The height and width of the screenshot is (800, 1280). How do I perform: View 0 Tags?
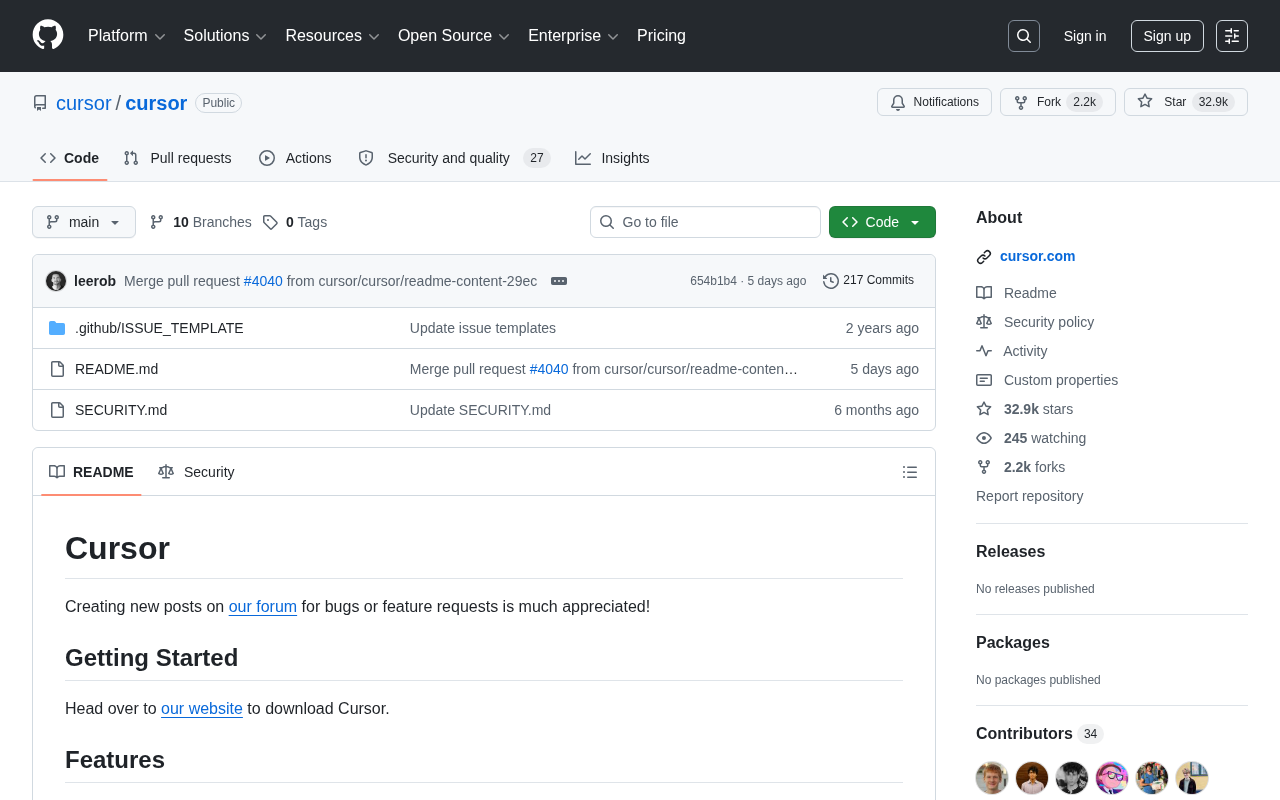pyautogui.click(x=295, y=222)
